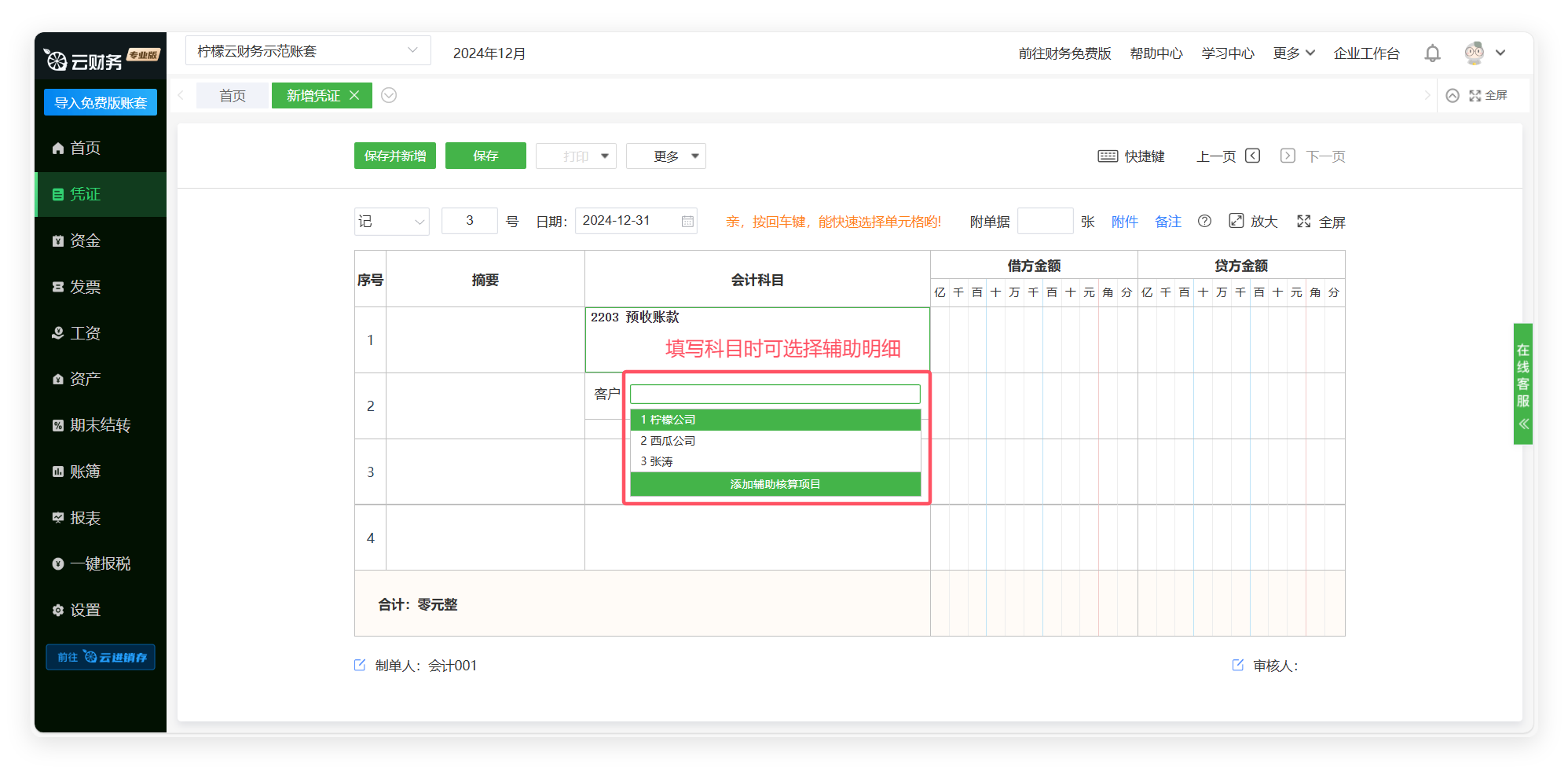This screenshot has width=1568, height=767.
Task: Click the 客户 search input field
Action: pyautogui.click(x=775, y=394)
